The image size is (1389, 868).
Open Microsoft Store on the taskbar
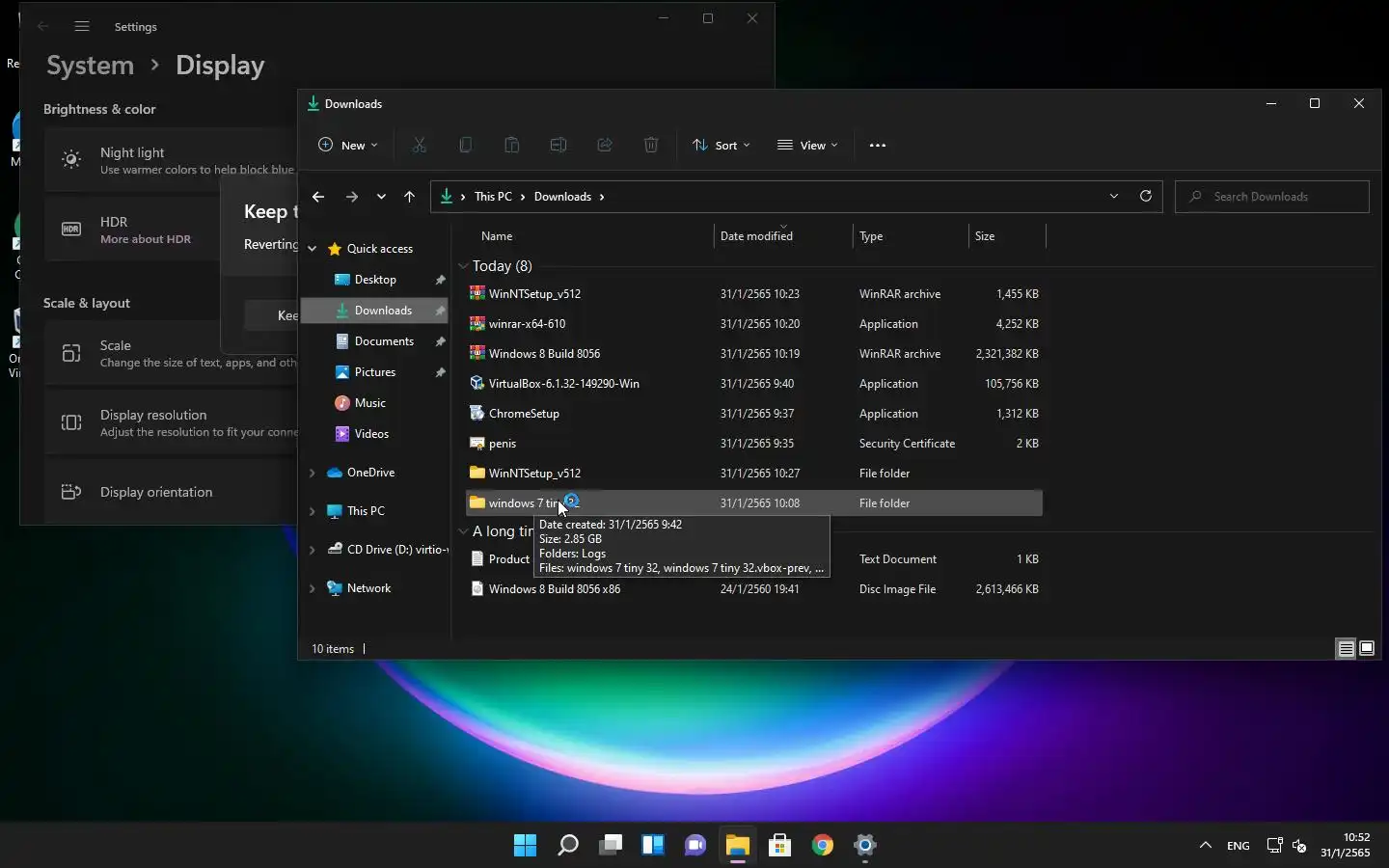pos(780,846)
